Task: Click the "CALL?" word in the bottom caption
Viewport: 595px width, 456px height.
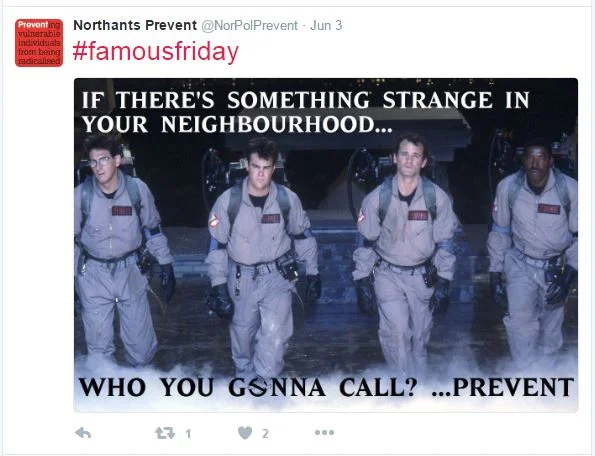Action: point(378,387)
